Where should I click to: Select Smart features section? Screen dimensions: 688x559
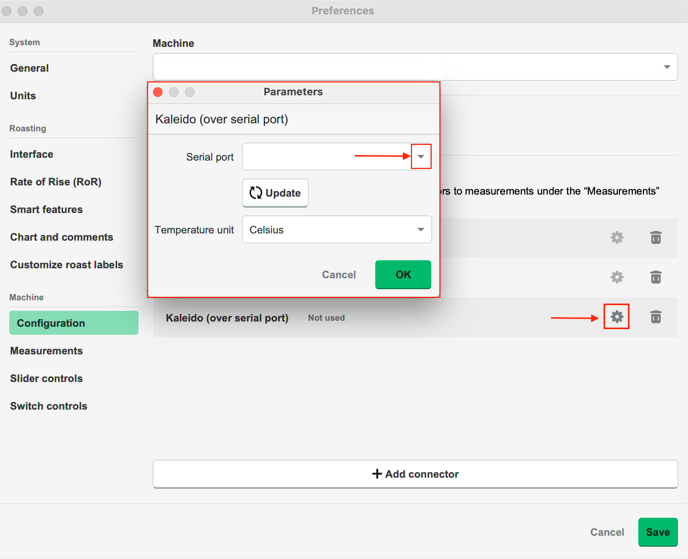(x=47, y=209)
